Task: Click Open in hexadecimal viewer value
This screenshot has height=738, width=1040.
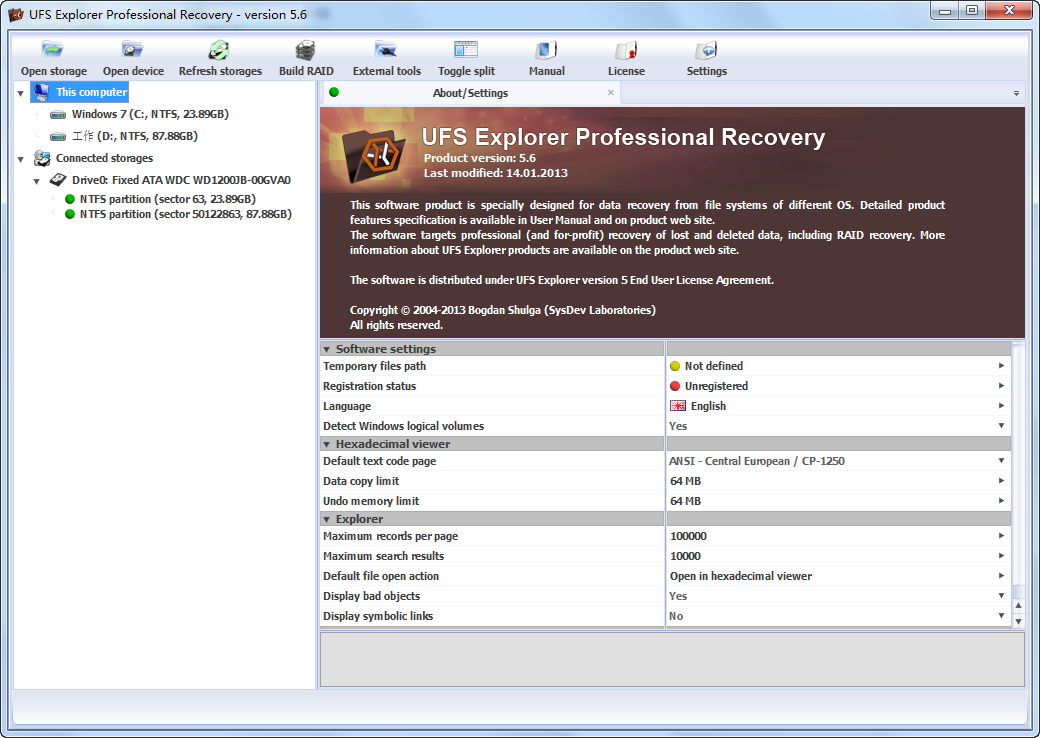Action: [741, 576]
